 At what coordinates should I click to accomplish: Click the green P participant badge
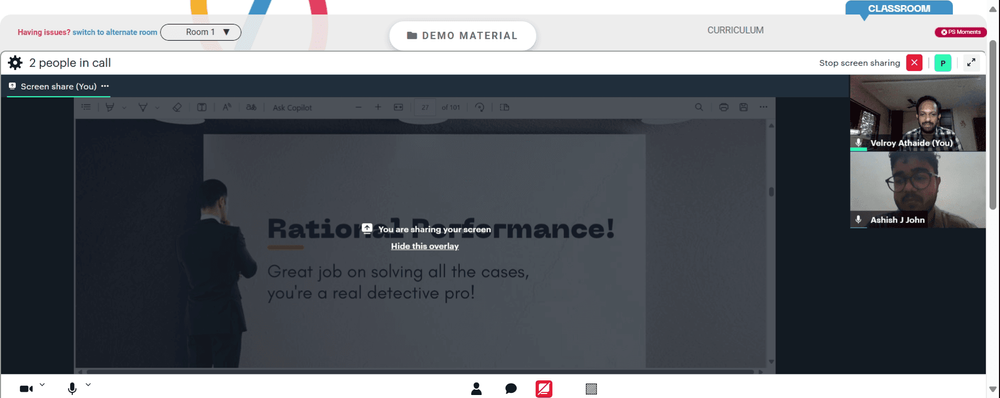(943, 63)
